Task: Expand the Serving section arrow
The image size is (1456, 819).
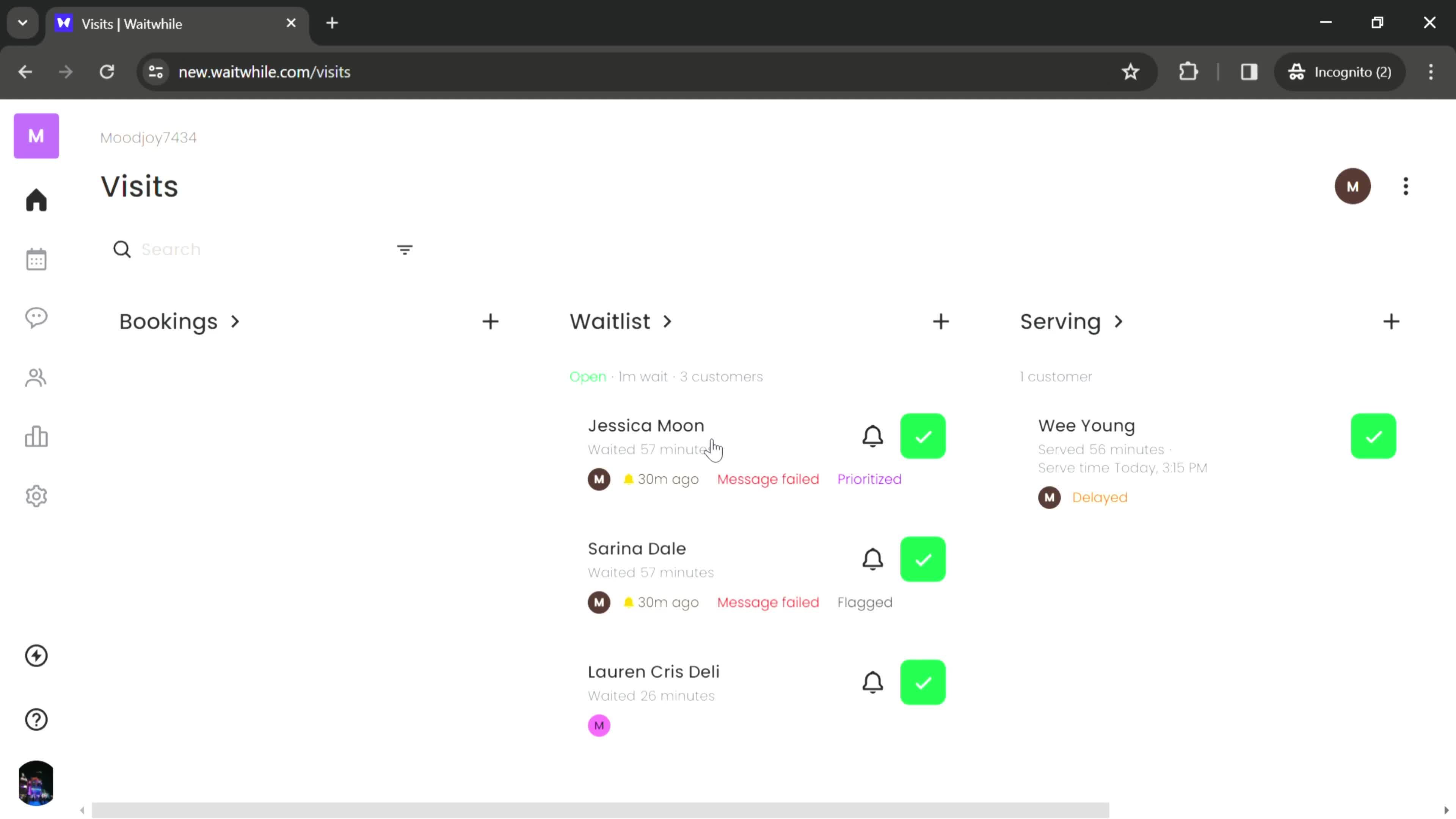Action: pyautogui.click(x=1120, y=321)
